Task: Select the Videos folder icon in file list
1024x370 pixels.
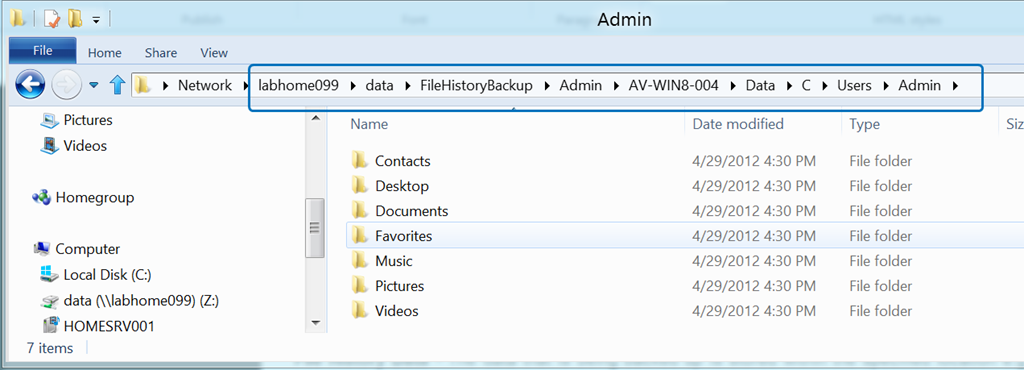Action: (359, 310)
